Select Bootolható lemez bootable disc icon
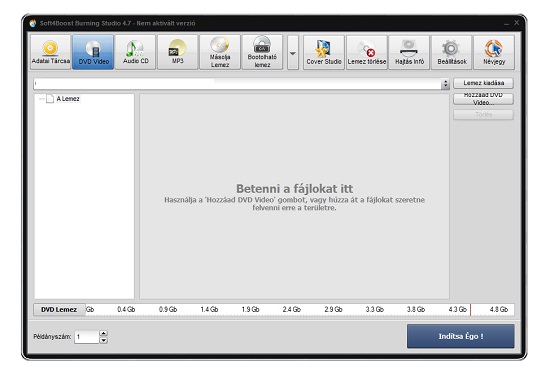 point(262,52)
